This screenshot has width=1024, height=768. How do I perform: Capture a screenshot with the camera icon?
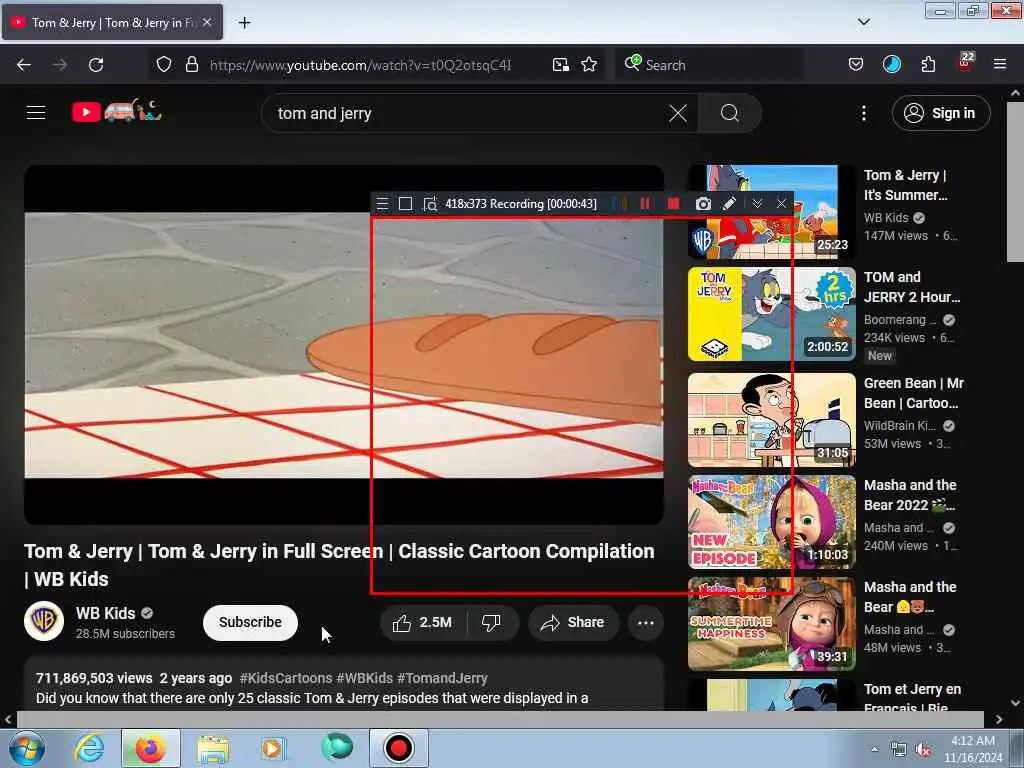coord(703,204)
